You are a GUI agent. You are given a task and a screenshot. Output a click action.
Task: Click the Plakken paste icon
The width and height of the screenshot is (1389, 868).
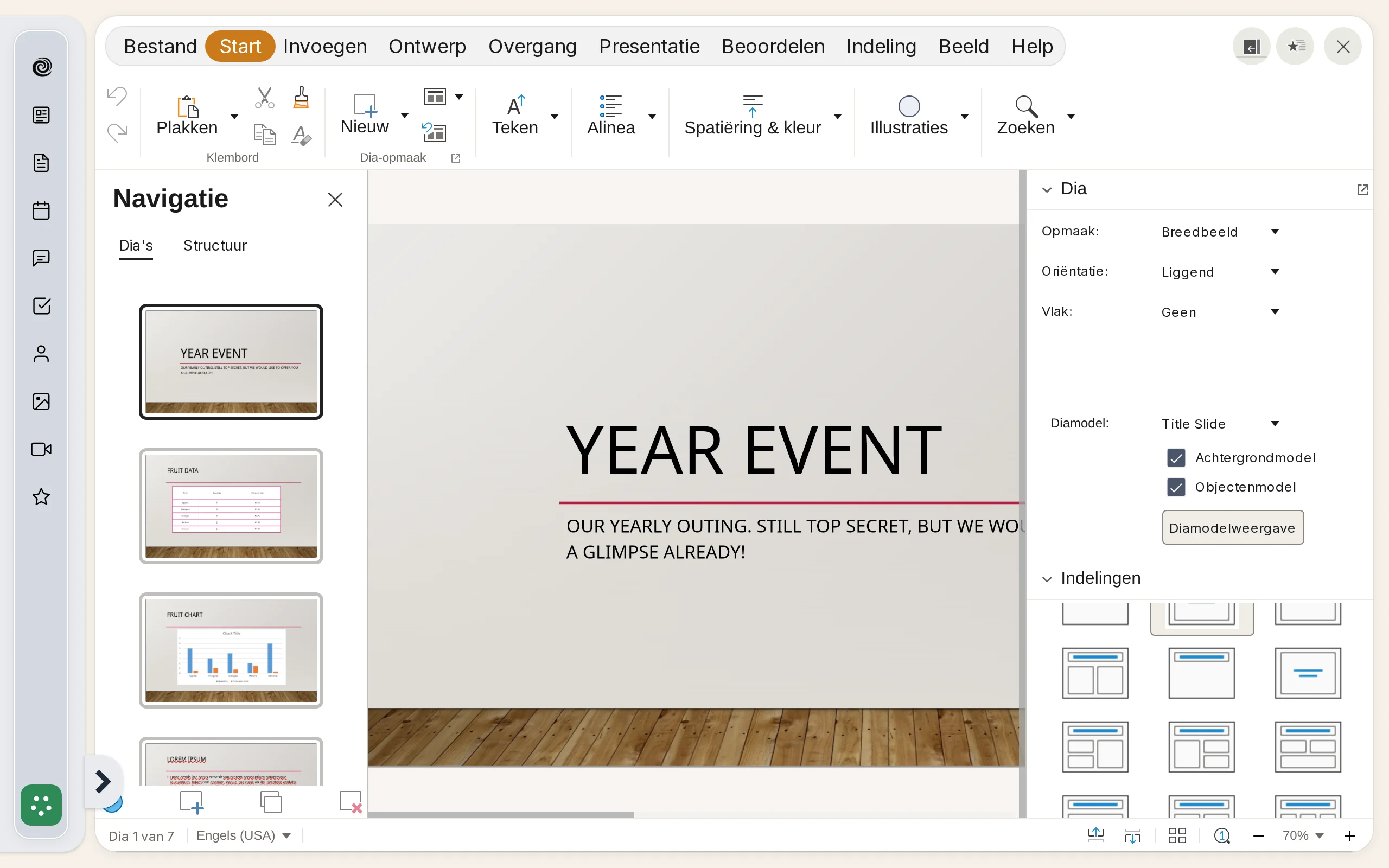pos(188,106)
